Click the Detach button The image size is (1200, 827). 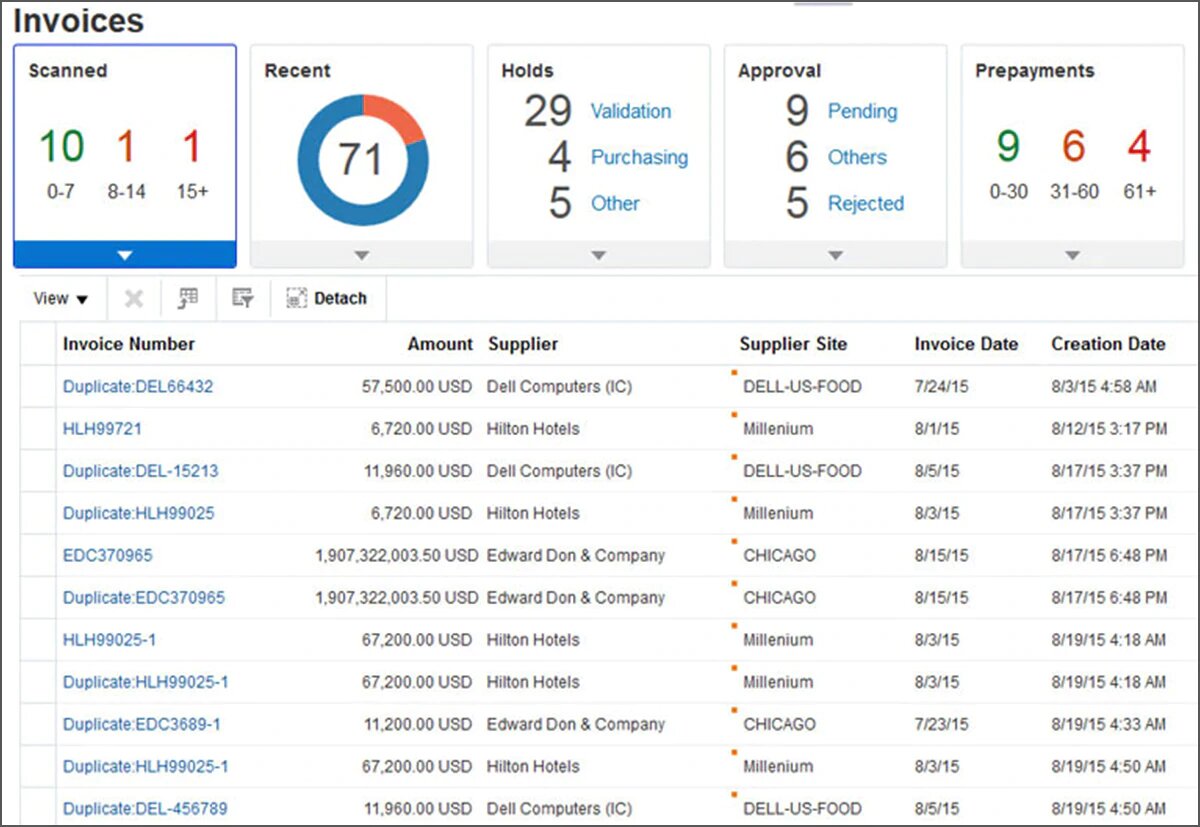click(327, 298)
